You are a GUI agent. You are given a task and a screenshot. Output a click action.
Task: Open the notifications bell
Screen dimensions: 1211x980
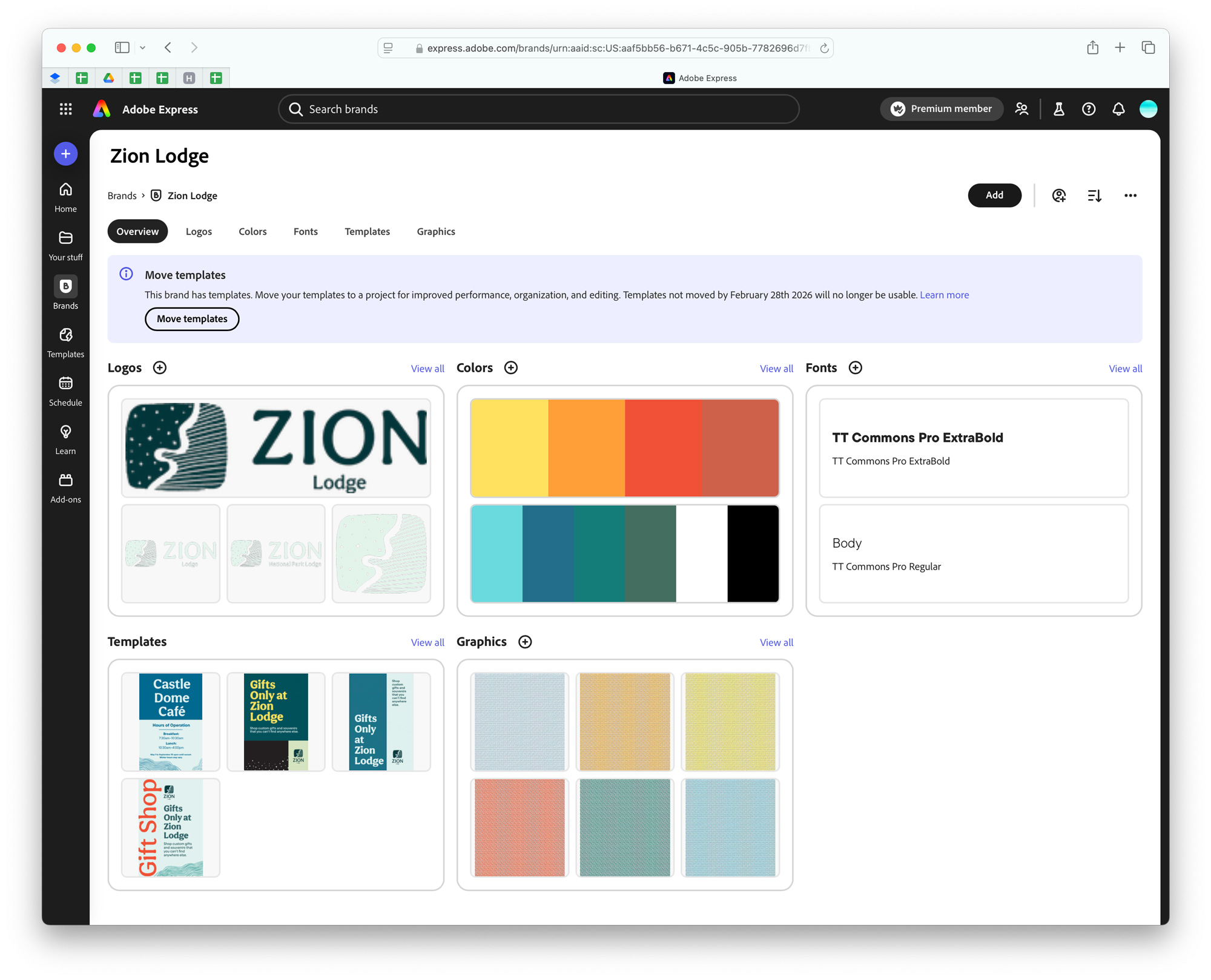pyautogui.click(x=1118, y=109)
